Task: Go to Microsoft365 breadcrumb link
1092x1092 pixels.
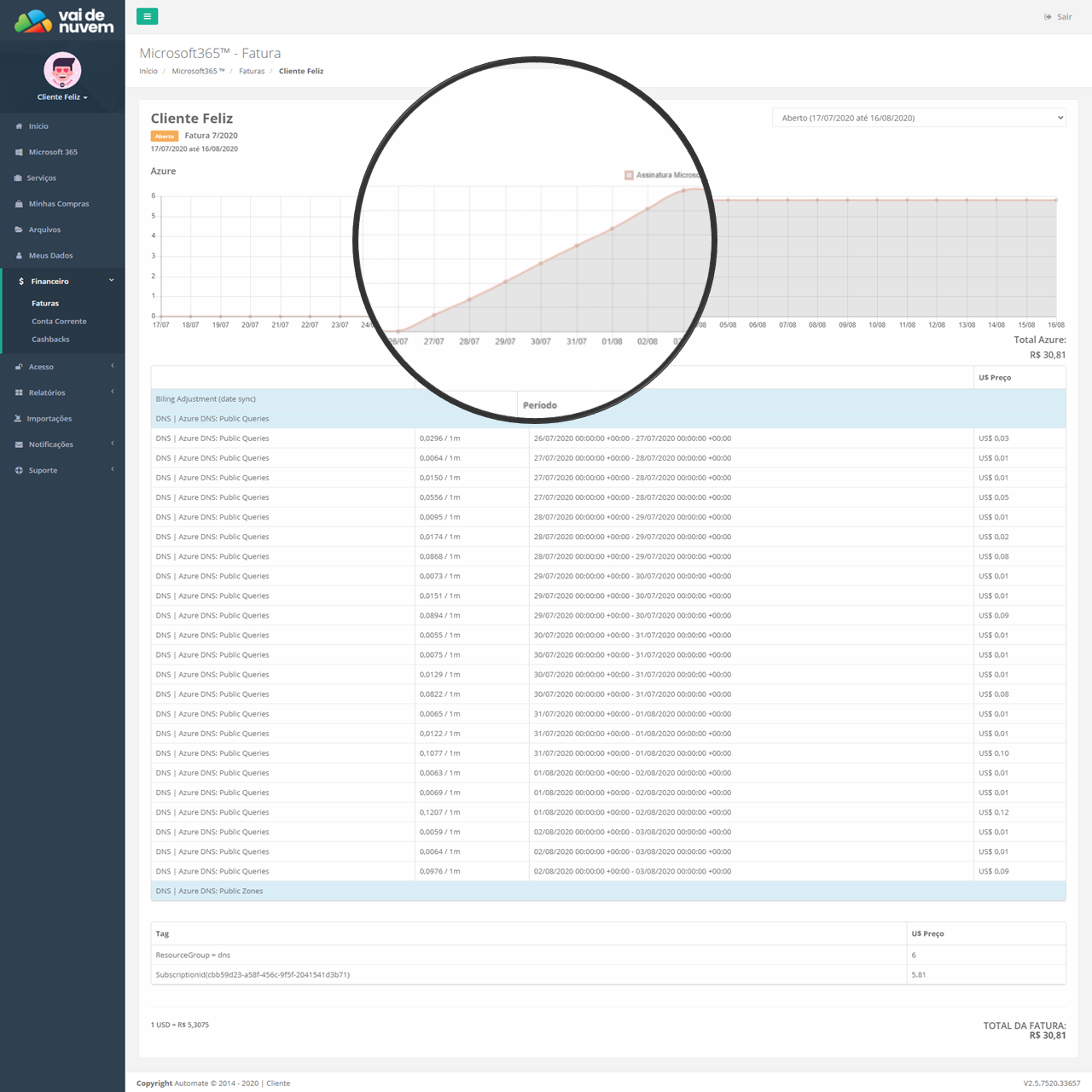Action: point(198,72)
